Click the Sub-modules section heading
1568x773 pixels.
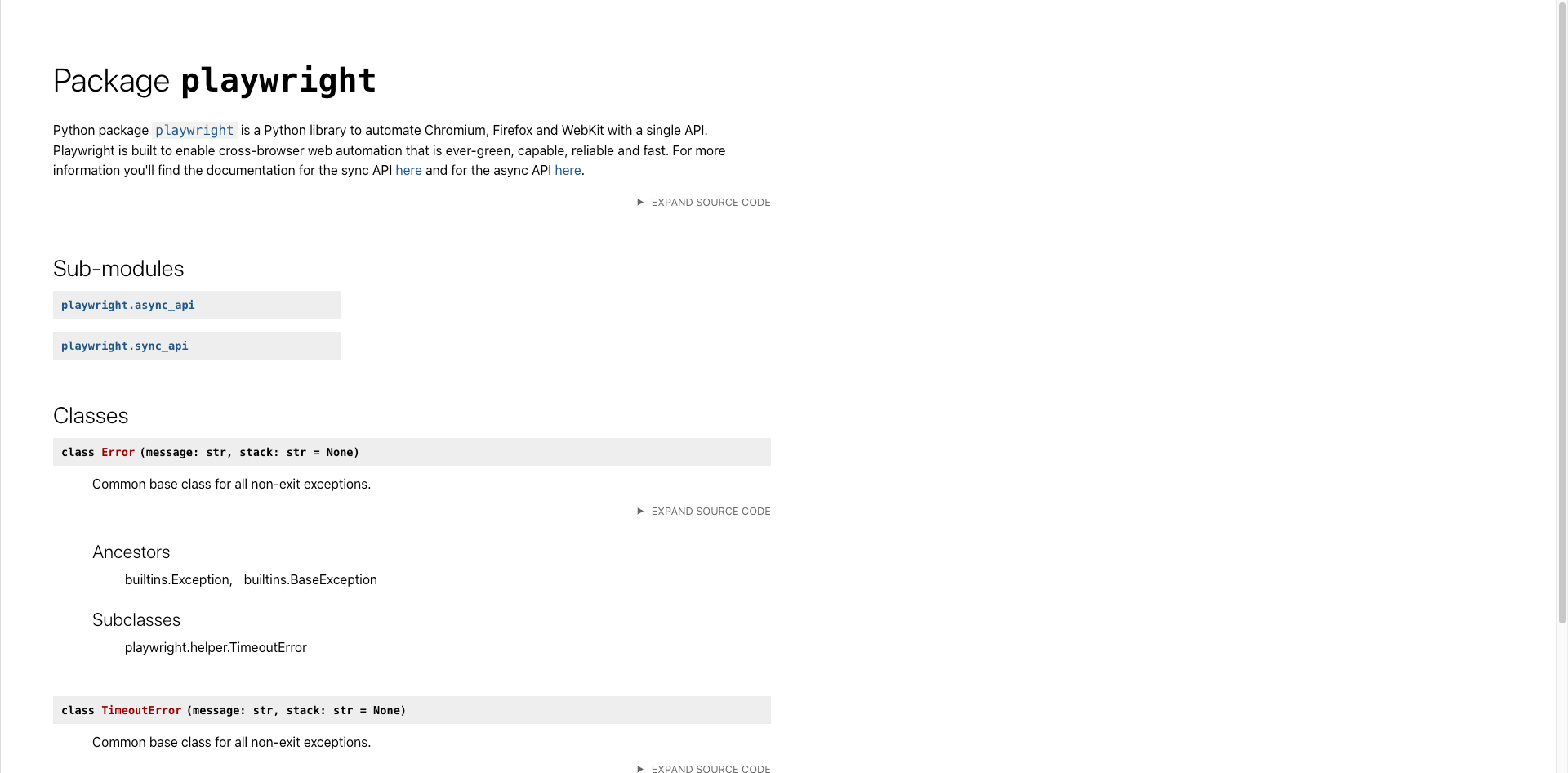click(118, 269)
